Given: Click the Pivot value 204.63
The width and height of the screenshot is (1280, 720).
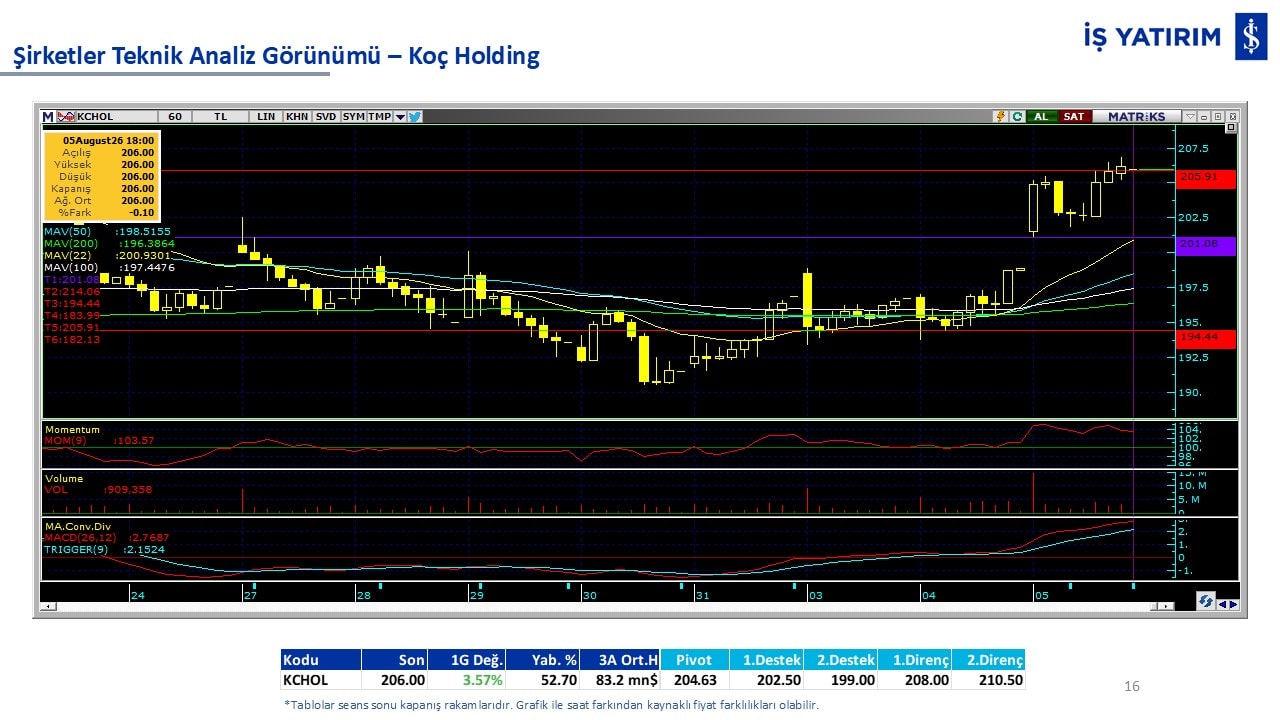Looking at the screenshot, I should click(x=694, y=680).
